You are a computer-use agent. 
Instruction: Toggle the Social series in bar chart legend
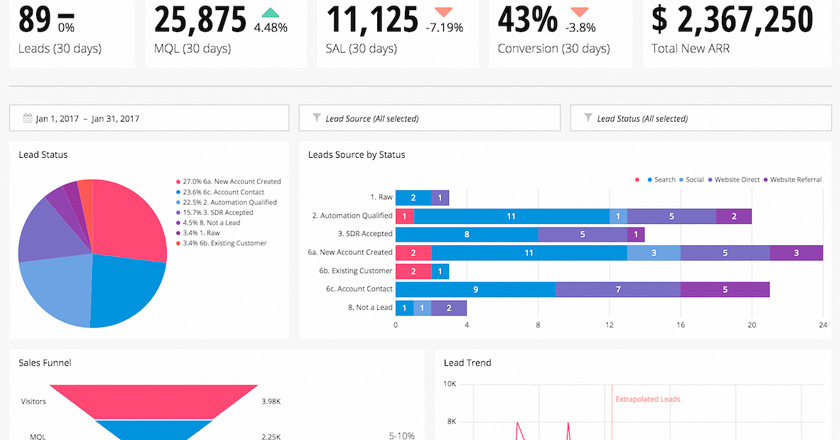tap(692, 180)
